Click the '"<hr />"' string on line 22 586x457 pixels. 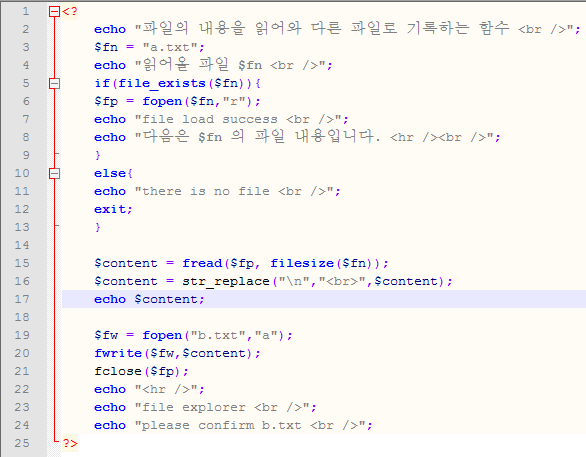pos(166,389)
